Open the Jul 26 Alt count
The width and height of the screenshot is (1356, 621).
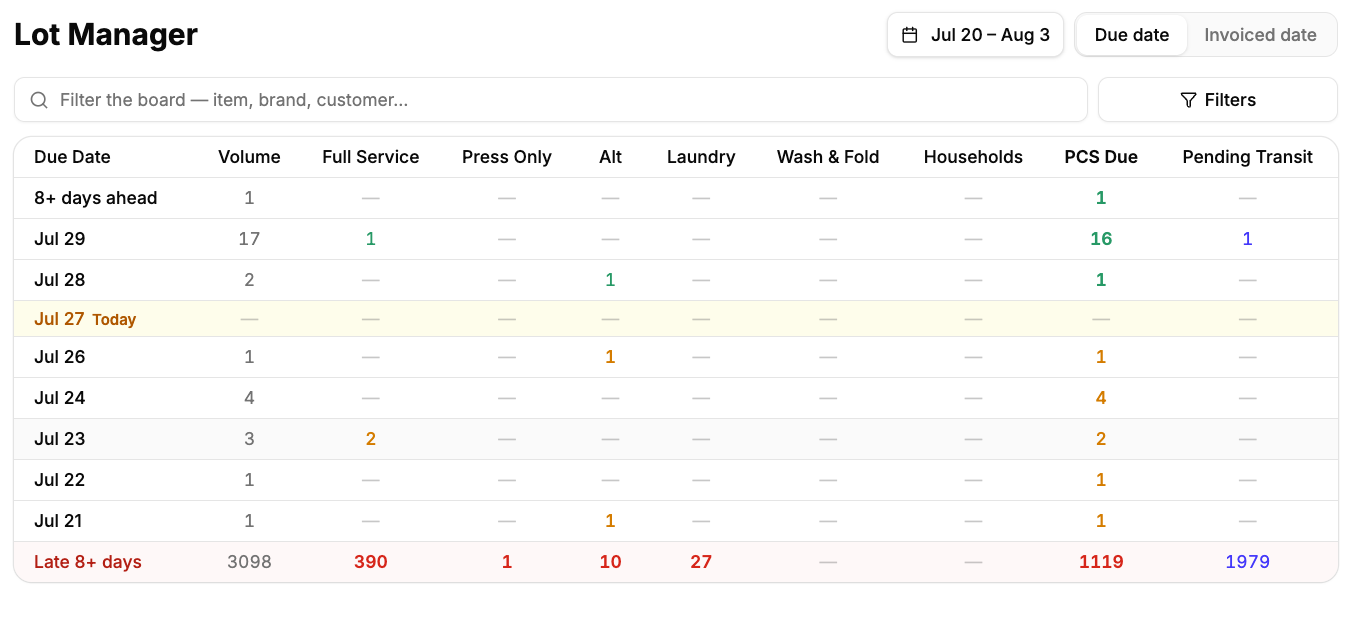click(x=610, y=357)
